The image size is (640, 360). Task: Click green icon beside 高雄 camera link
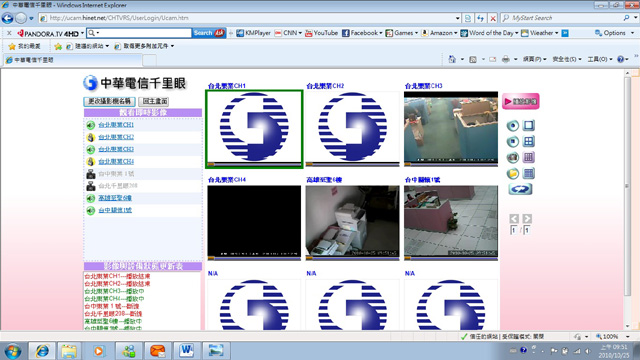[91, 198]
